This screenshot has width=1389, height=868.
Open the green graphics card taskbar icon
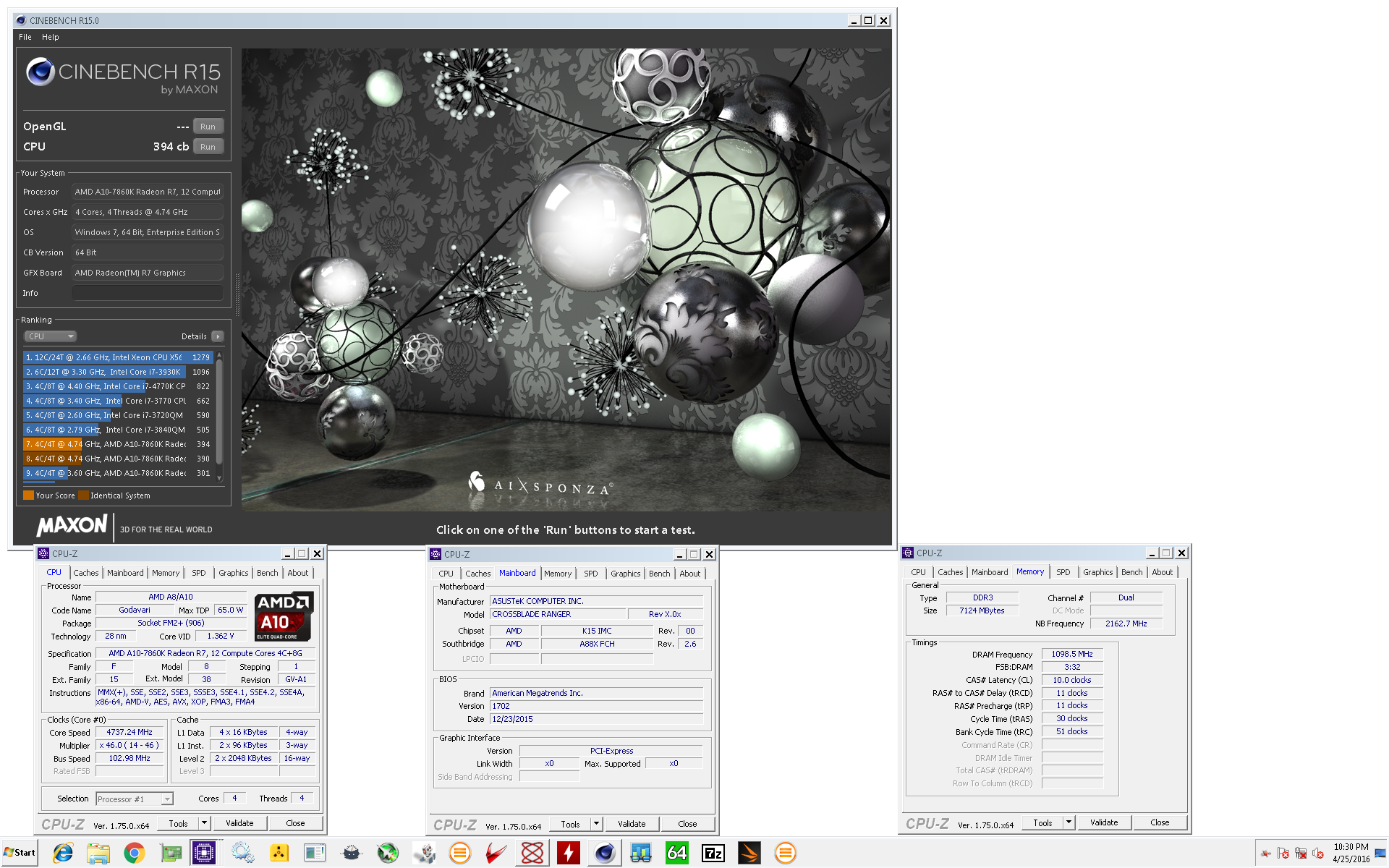pos(171,854)
